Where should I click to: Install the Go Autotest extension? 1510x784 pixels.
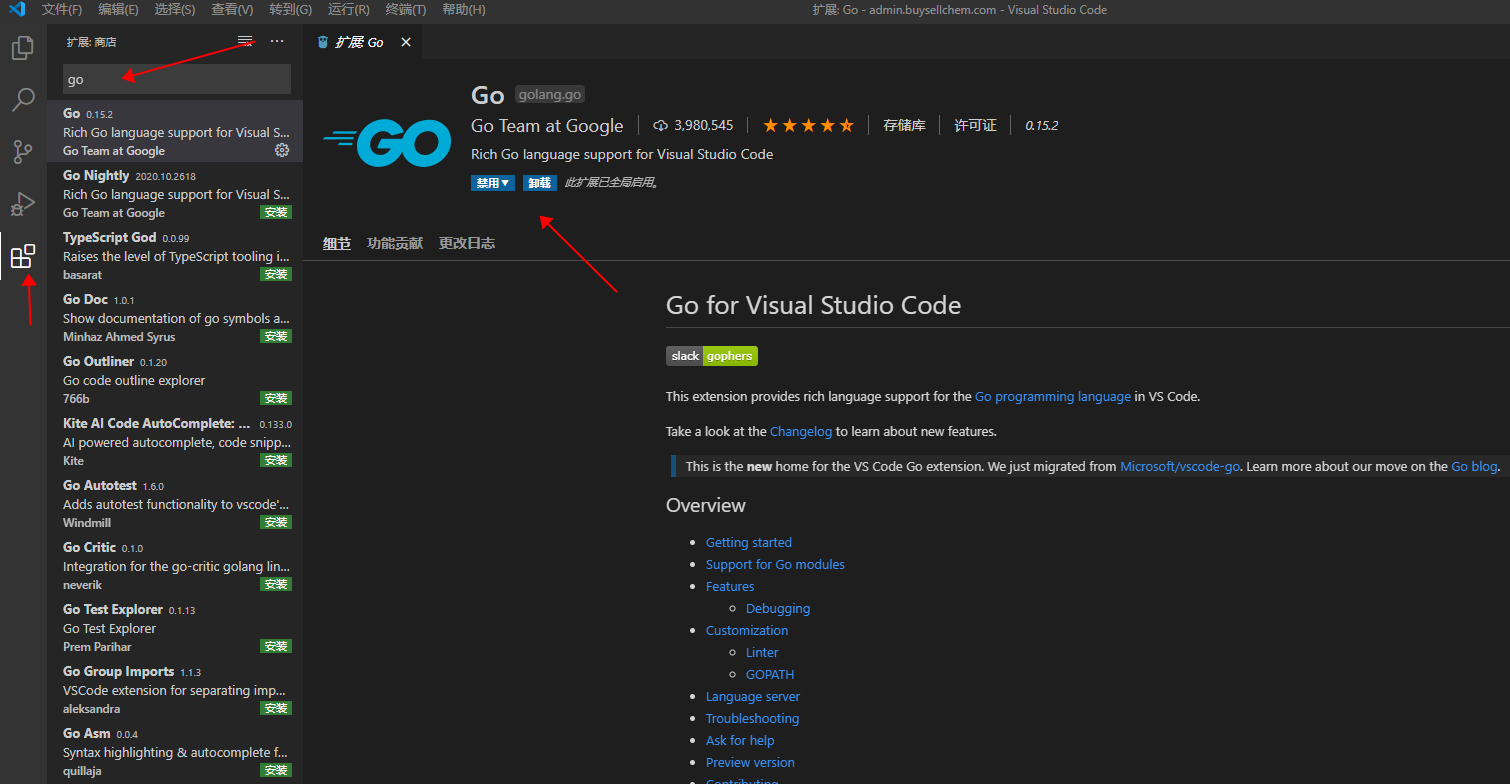coord(276,522)
